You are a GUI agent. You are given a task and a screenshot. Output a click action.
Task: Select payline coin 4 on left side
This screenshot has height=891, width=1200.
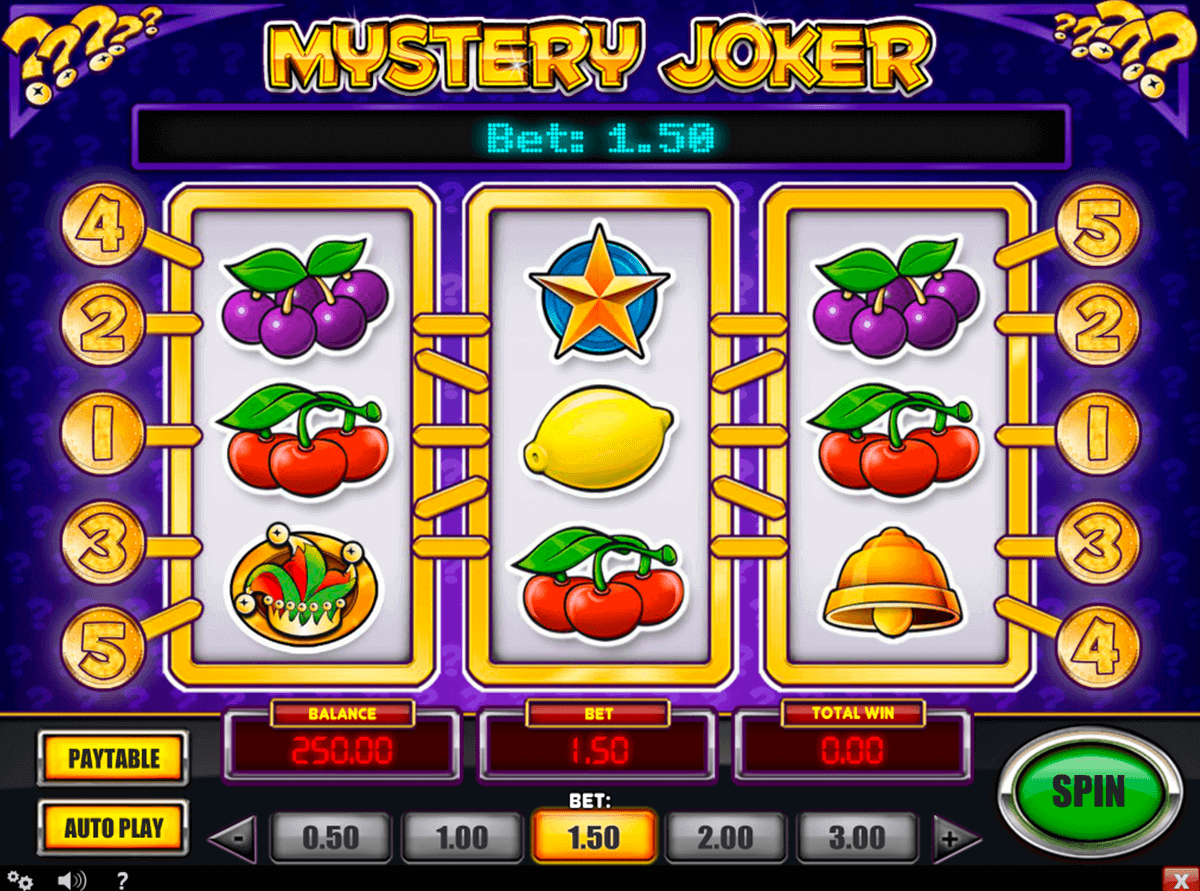pyautogui.click(x=104, y=231)
